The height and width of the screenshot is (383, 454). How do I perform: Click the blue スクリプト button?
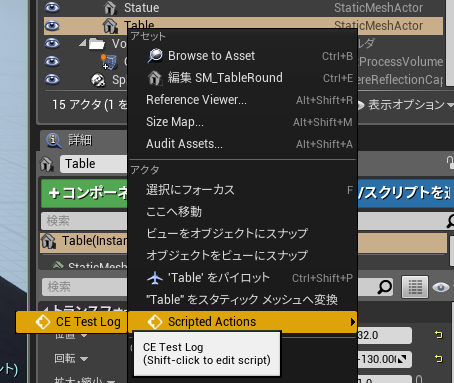pos(405,193)
